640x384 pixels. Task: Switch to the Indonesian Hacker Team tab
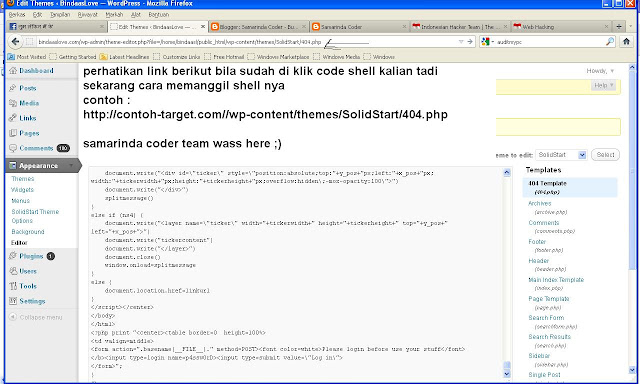[460, 27]
